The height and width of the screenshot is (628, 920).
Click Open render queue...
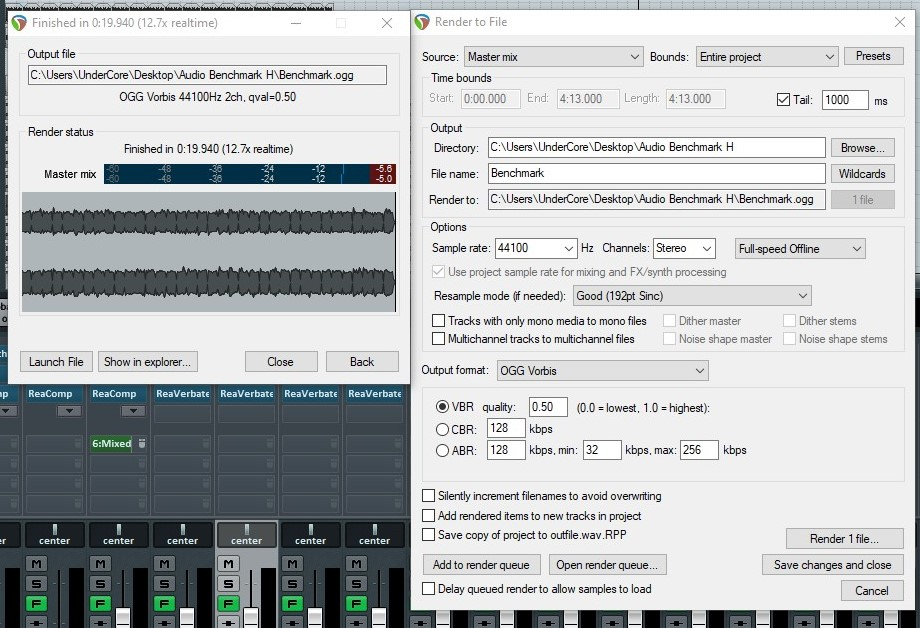607,565
